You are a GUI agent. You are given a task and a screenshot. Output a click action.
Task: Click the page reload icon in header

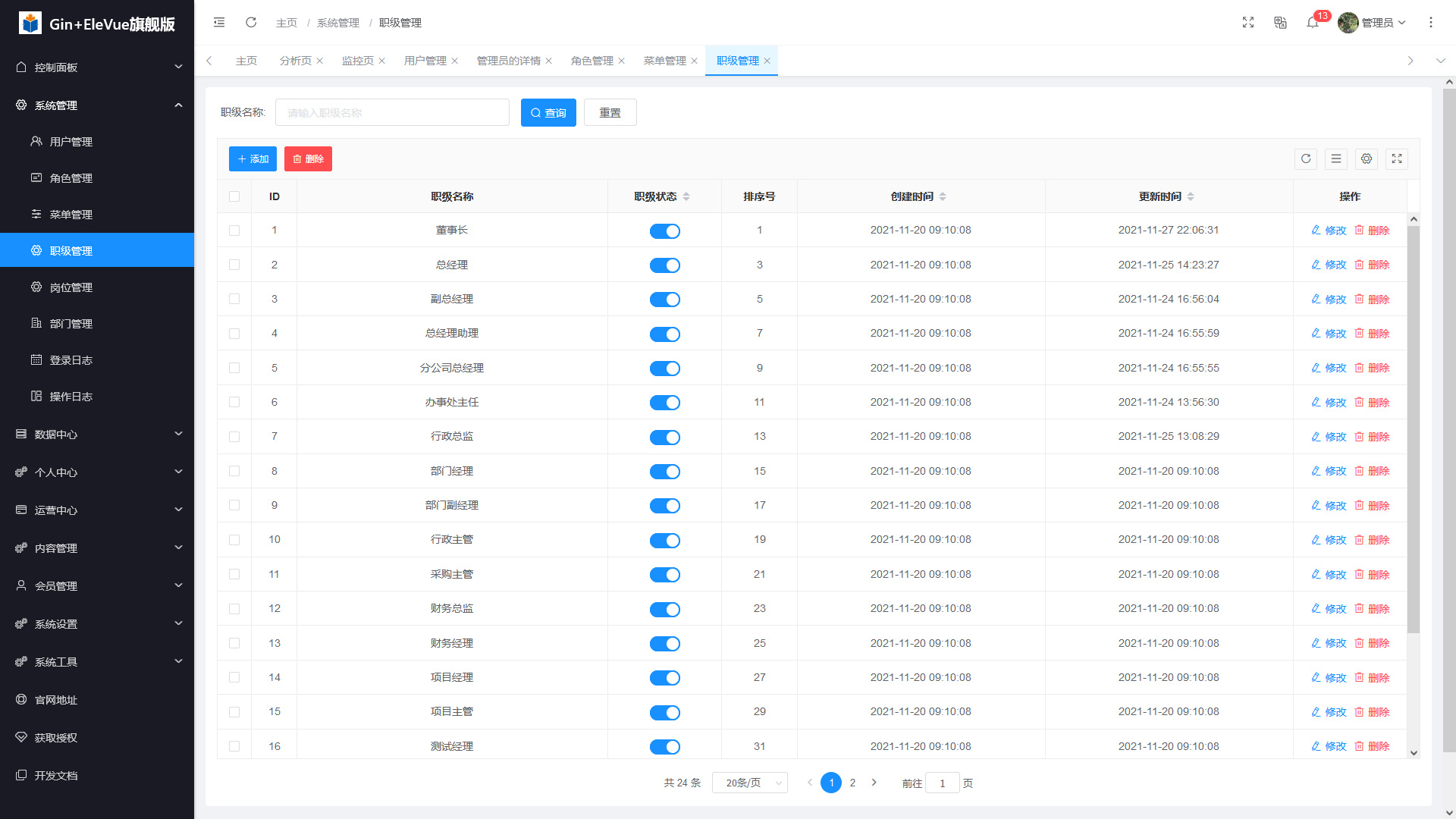251,23
